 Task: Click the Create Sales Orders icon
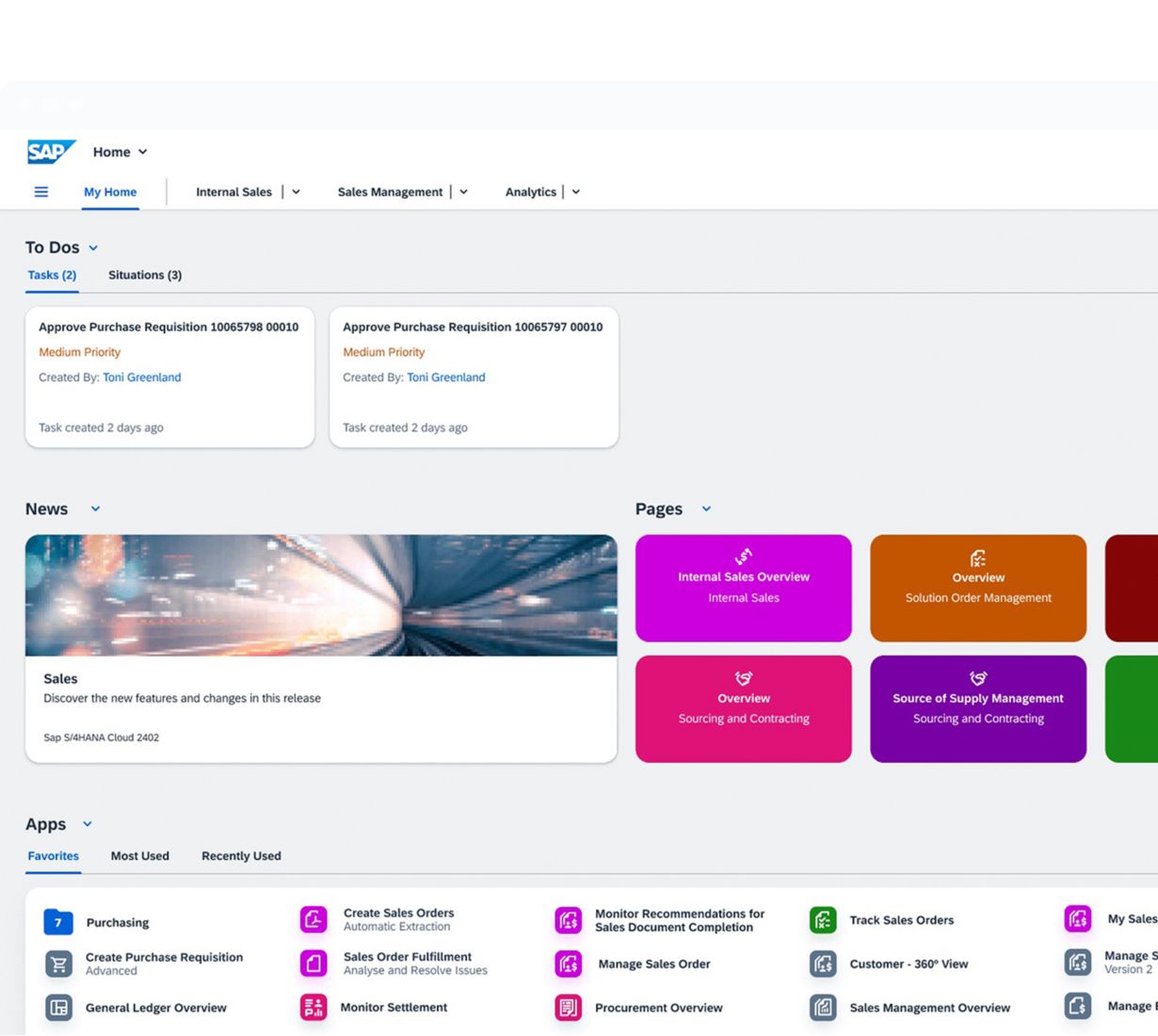[314, 919]
